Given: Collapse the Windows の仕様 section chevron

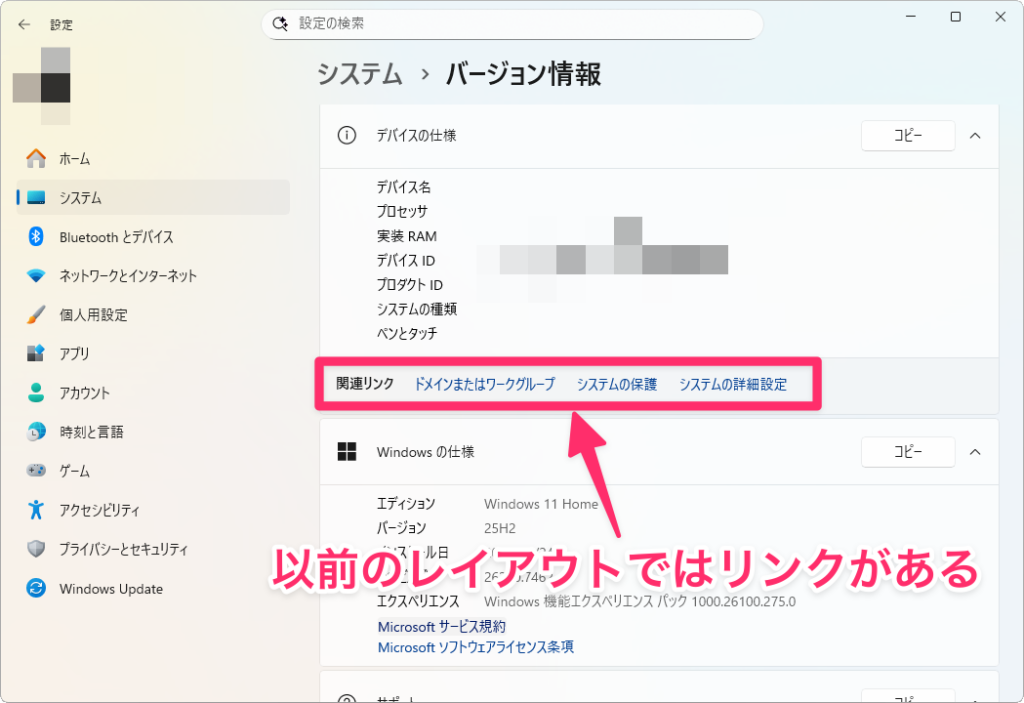Looking at the screenshot, I should (975, 452).
